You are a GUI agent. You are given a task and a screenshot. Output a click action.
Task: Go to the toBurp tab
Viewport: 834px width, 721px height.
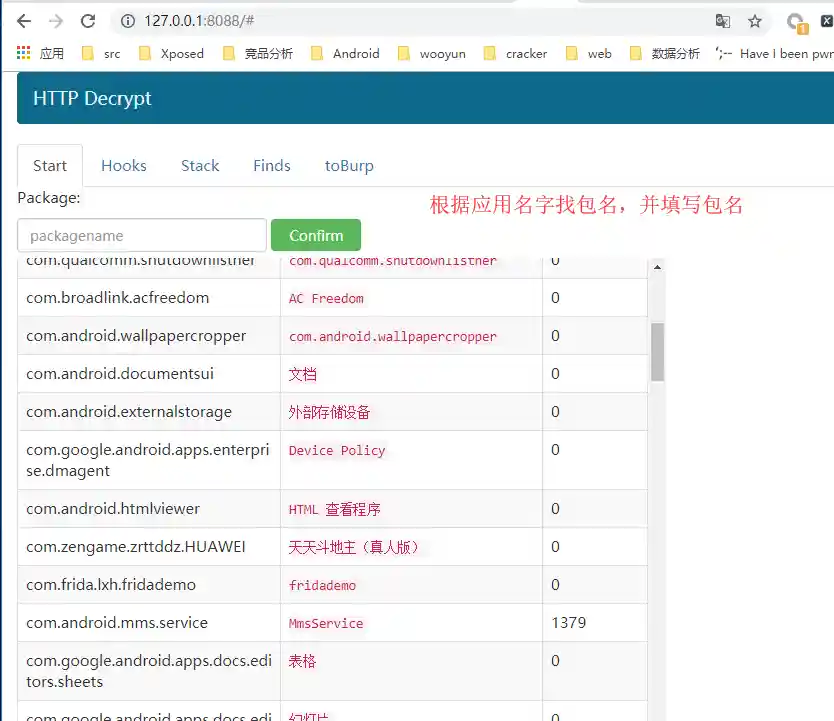point(349,166)
